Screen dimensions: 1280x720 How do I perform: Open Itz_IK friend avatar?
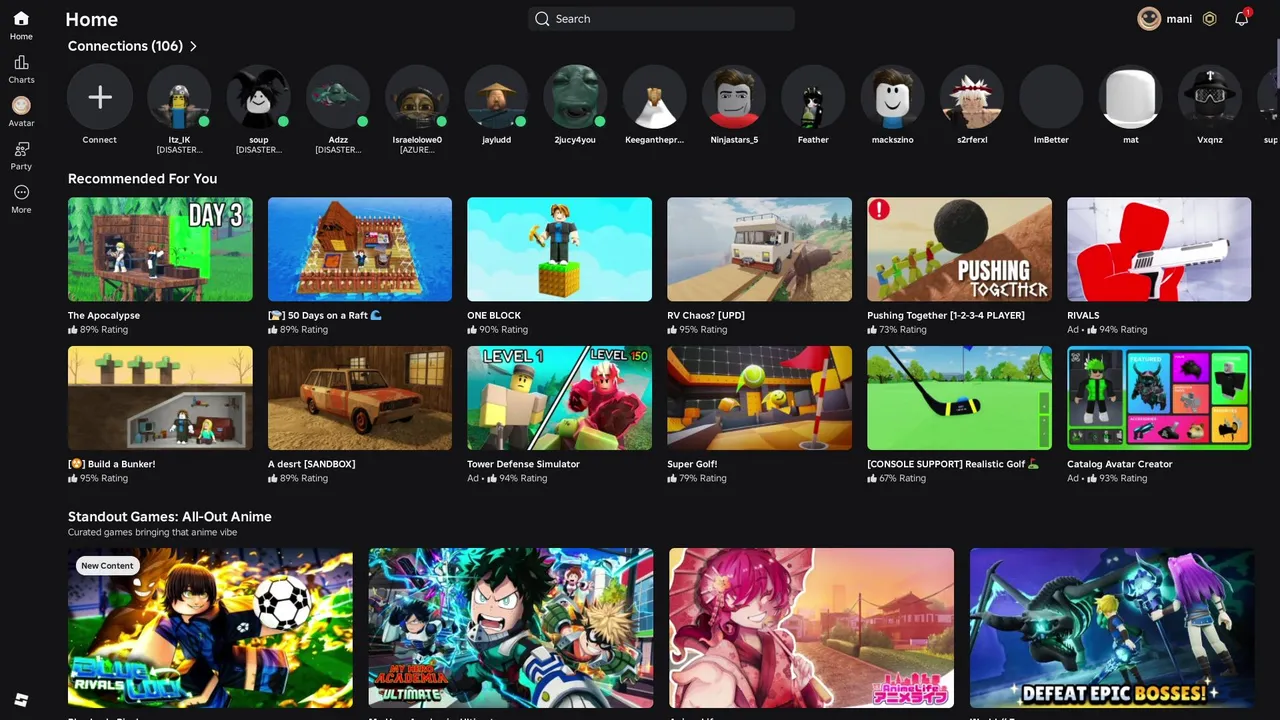coord(179,97)
